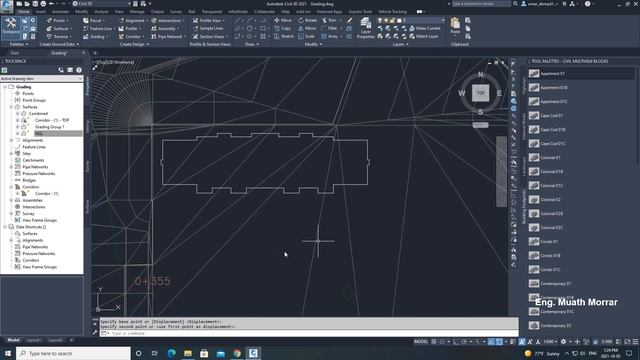
Task: Expand the Alignments tree node
Action: 11,140
